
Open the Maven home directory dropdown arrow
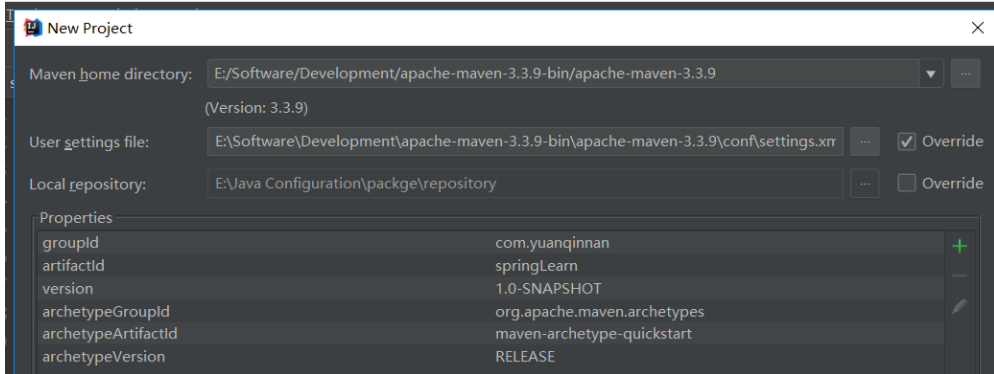(x=931, y=74)
